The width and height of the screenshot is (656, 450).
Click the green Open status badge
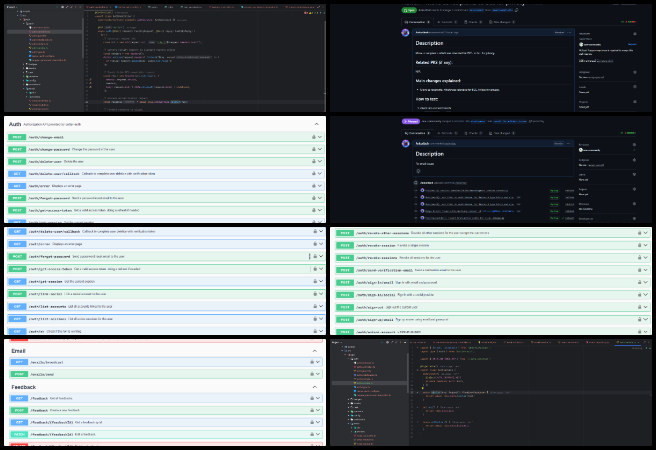[x=409, y=10]
